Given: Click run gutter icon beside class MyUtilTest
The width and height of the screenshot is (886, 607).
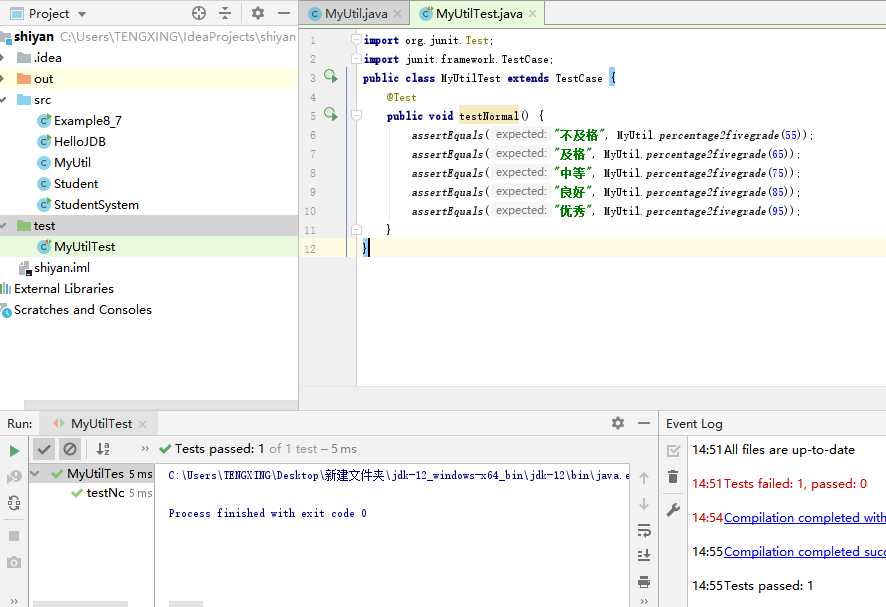Looking at the screenshot, I should click(x=331, y=76).
